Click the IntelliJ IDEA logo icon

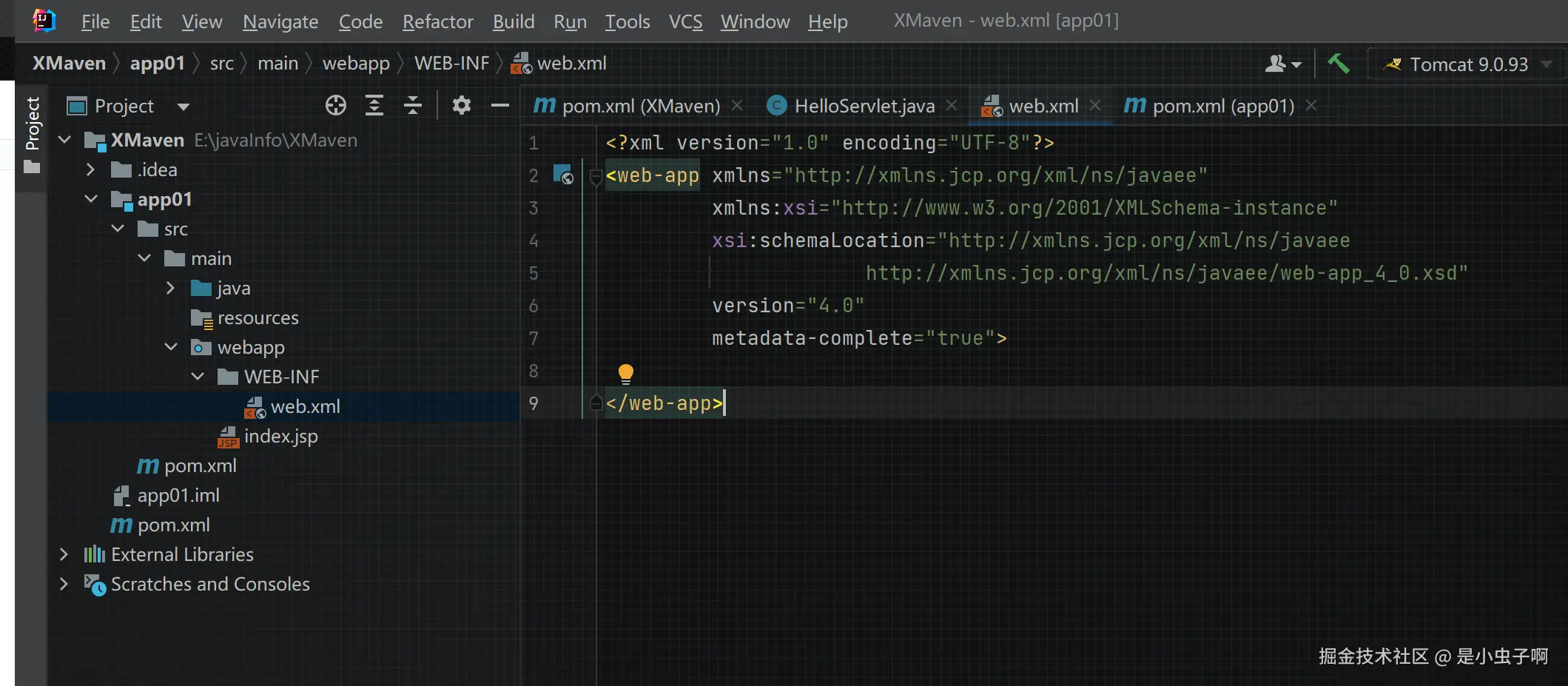click(x=44, y=21)
